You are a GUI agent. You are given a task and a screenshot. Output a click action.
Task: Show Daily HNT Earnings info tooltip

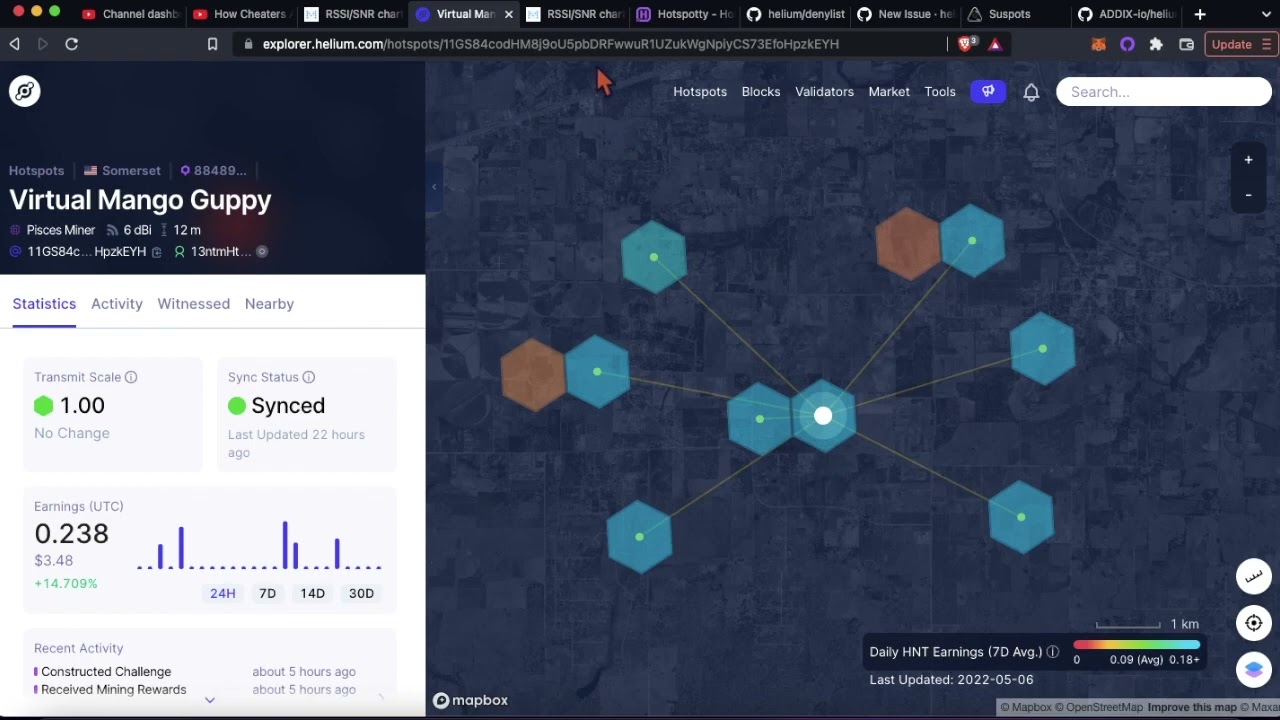tap(1052, 652)
